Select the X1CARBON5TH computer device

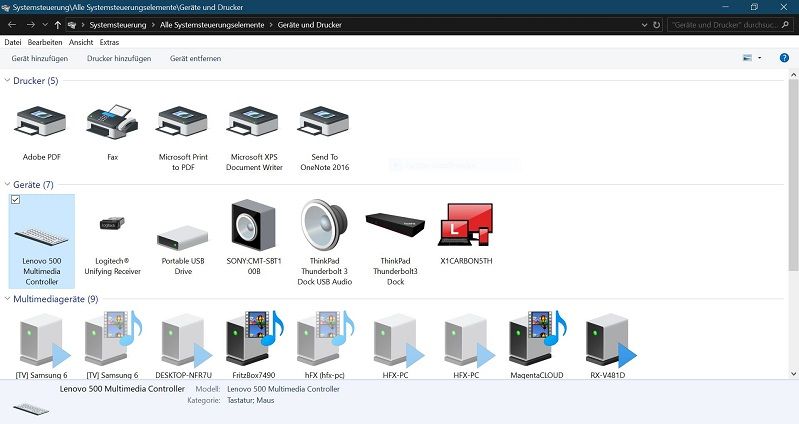point(466,225)
